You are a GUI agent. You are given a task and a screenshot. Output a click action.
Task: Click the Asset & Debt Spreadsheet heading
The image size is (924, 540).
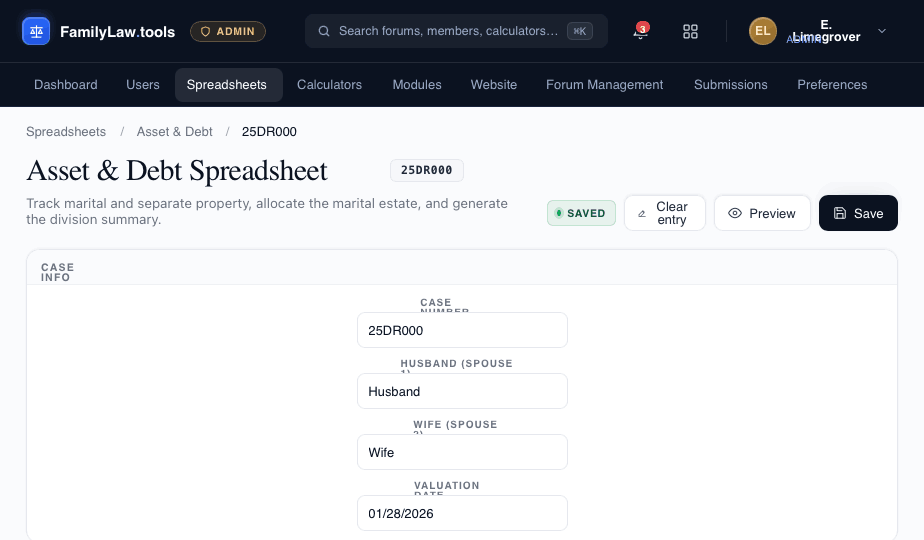click(x=177, y=170)
